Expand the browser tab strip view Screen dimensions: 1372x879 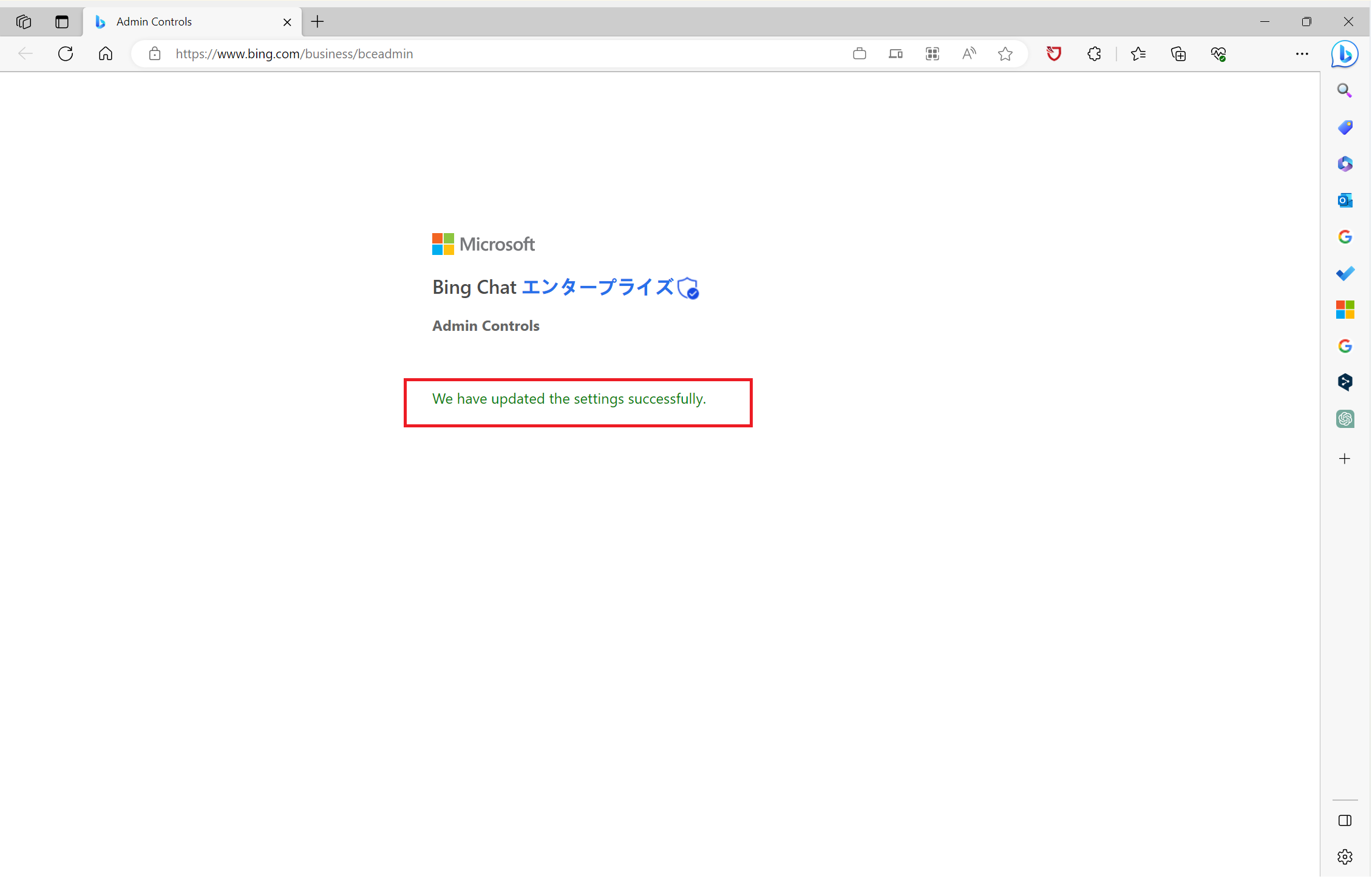point(24,21)
